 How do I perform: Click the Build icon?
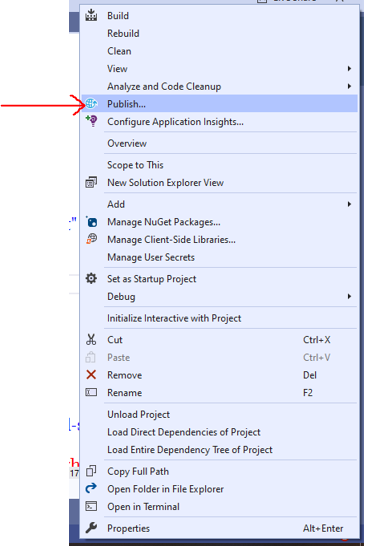[x=91, y=15]
